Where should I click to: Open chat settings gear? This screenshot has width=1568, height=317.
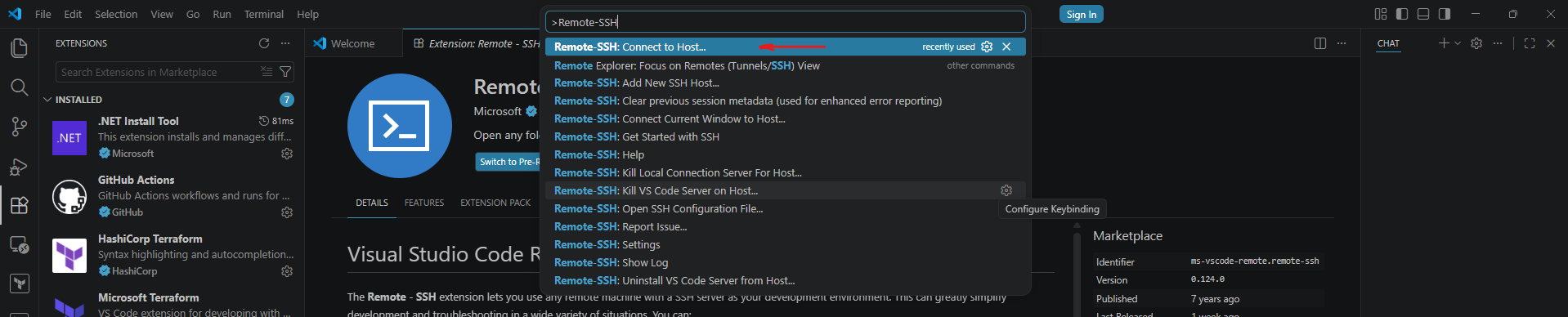tap(1476, 43)
